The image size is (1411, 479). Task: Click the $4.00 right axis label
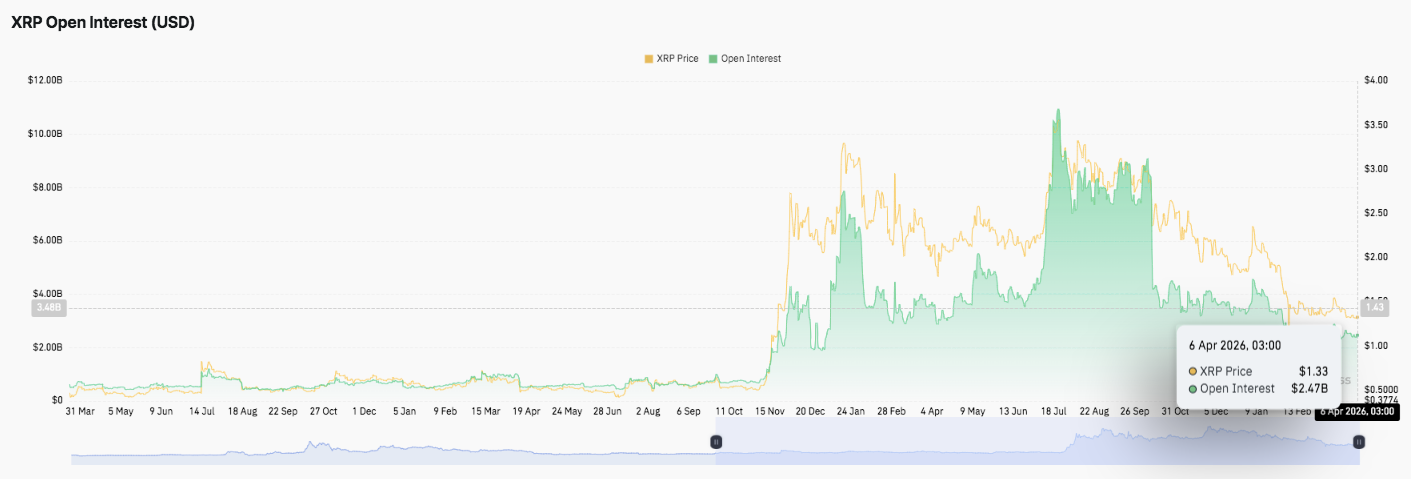click(1376, 80)
